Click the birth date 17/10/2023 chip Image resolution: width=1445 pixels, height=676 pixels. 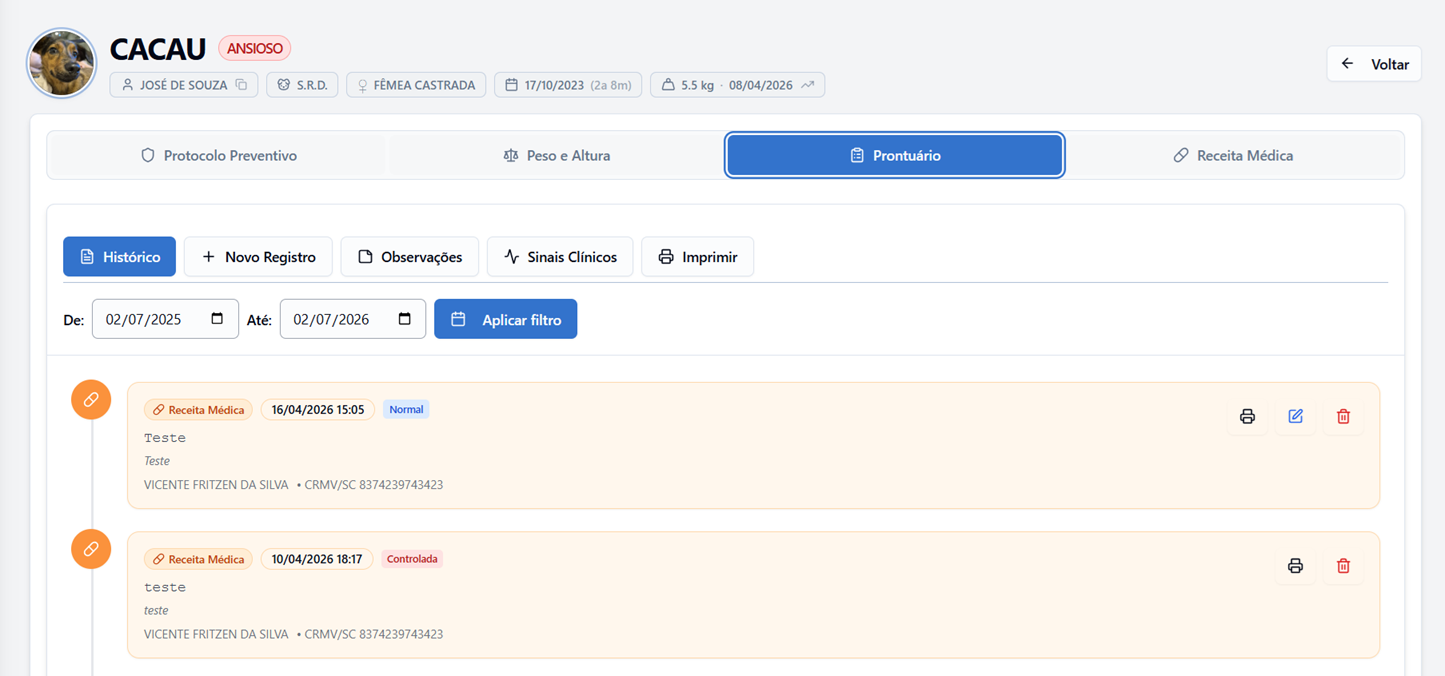[568, 85]
